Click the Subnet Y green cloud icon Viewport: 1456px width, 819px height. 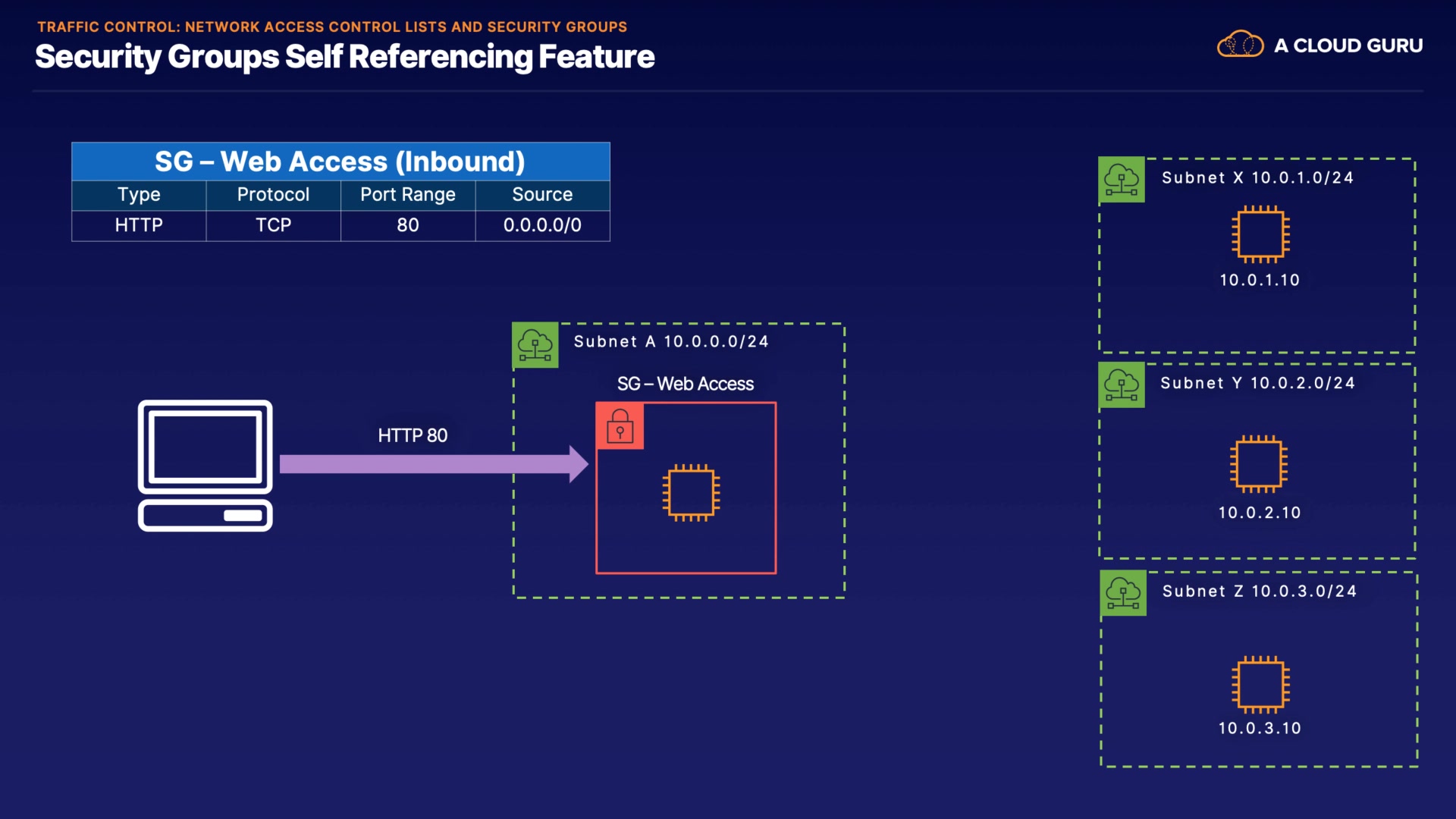1121,385
